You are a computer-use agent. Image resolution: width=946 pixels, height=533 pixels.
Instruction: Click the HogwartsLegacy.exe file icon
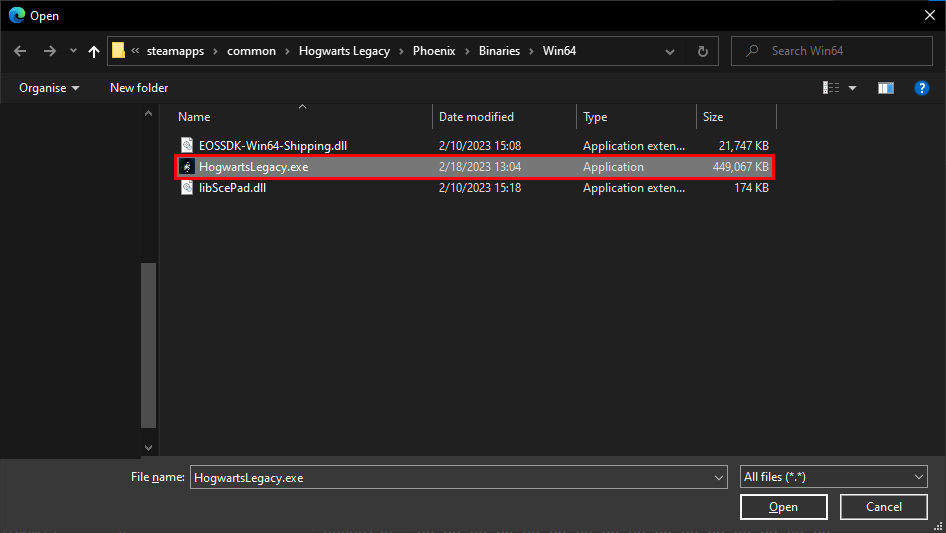[186, 167]
